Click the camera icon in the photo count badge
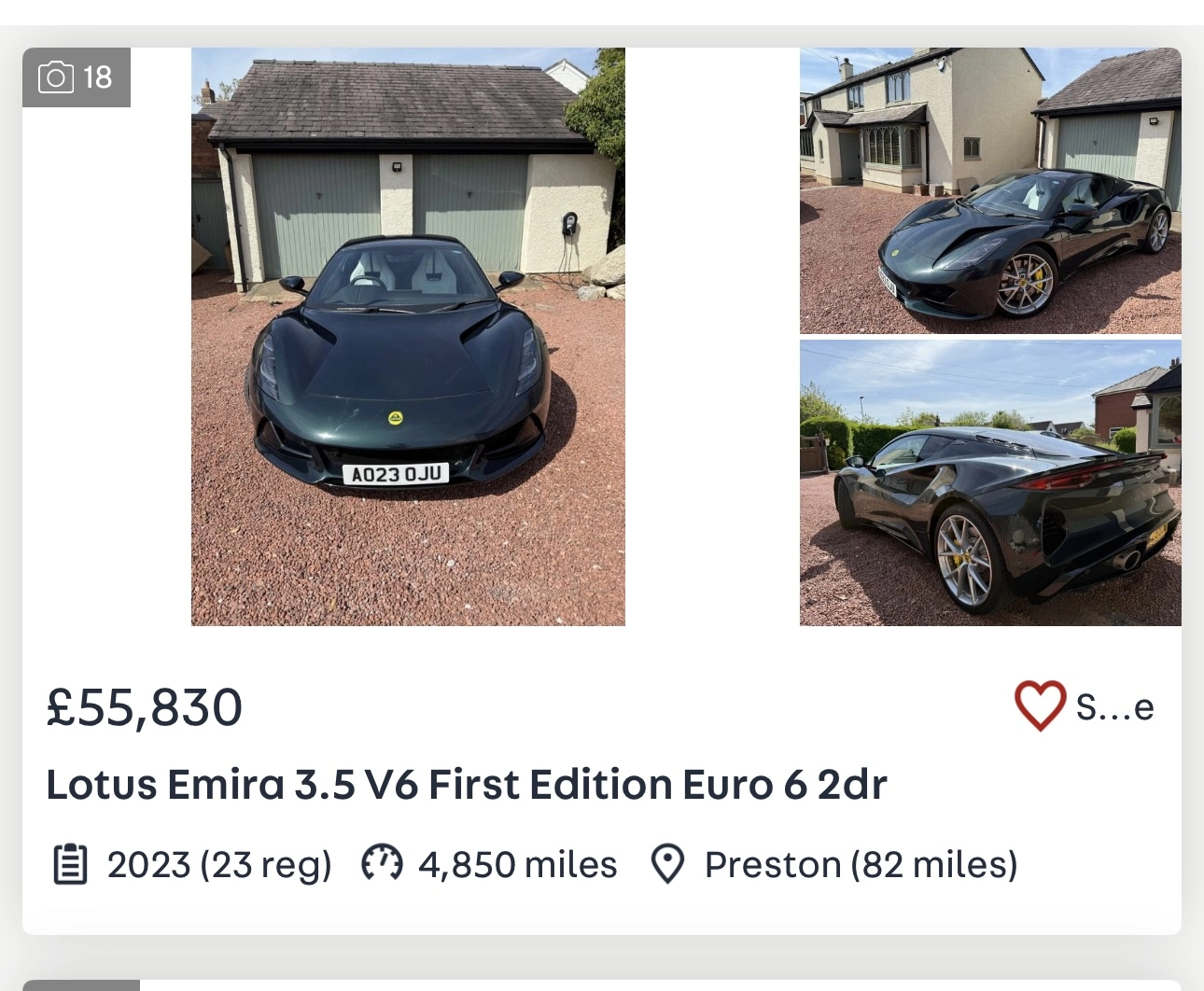The height and width of the screenshot is (991, 1204). [56, 77]
